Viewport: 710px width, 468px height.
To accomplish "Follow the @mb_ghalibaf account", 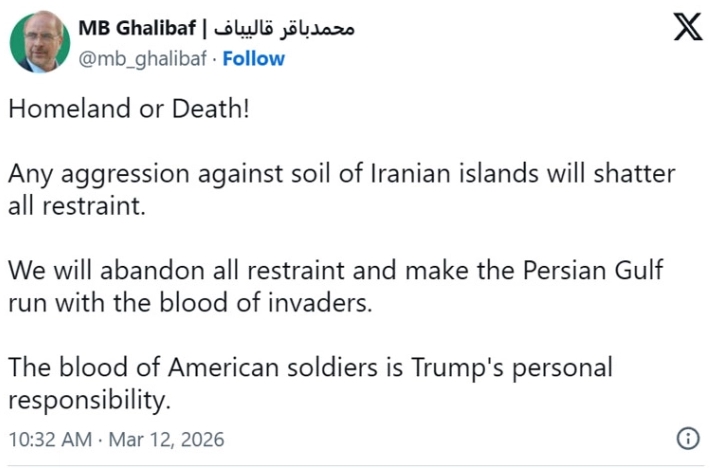I will pyautogui.click(x=253, y=59).
